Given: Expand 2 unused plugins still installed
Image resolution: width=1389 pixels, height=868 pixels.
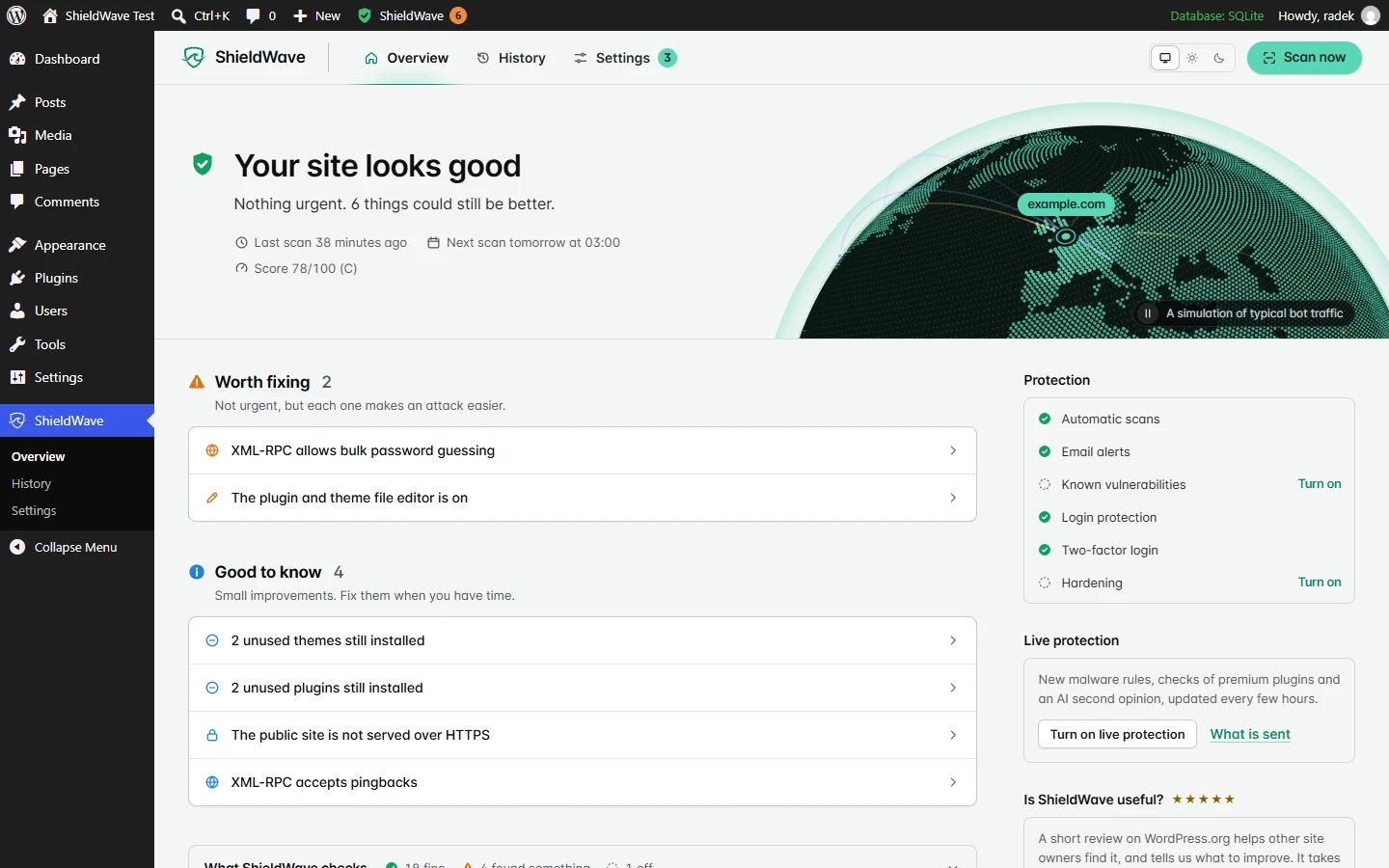Looking at the screenshot, I should pos(583,688).
